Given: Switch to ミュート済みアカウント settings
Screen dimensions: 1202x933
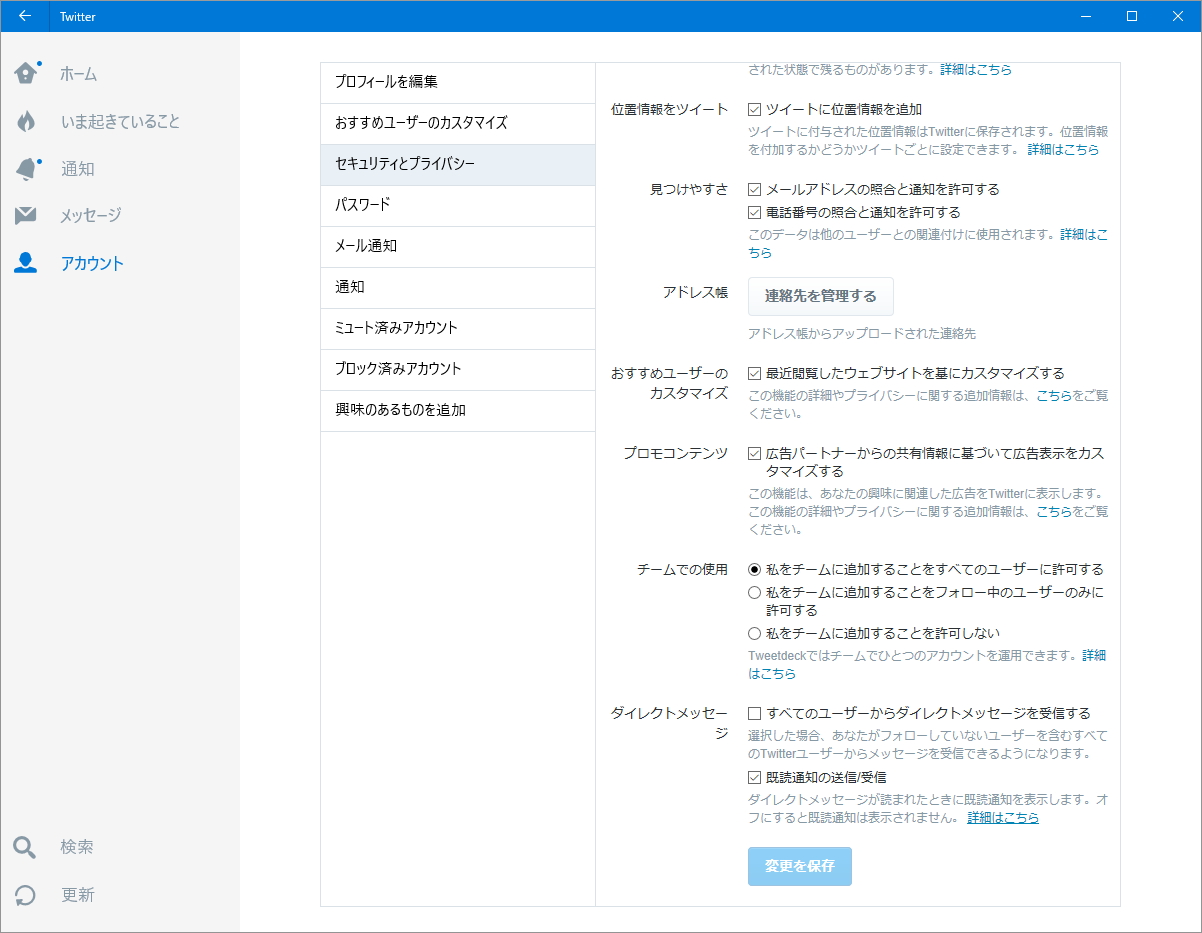Looking at the screenshot, I should tap(457, 328).
